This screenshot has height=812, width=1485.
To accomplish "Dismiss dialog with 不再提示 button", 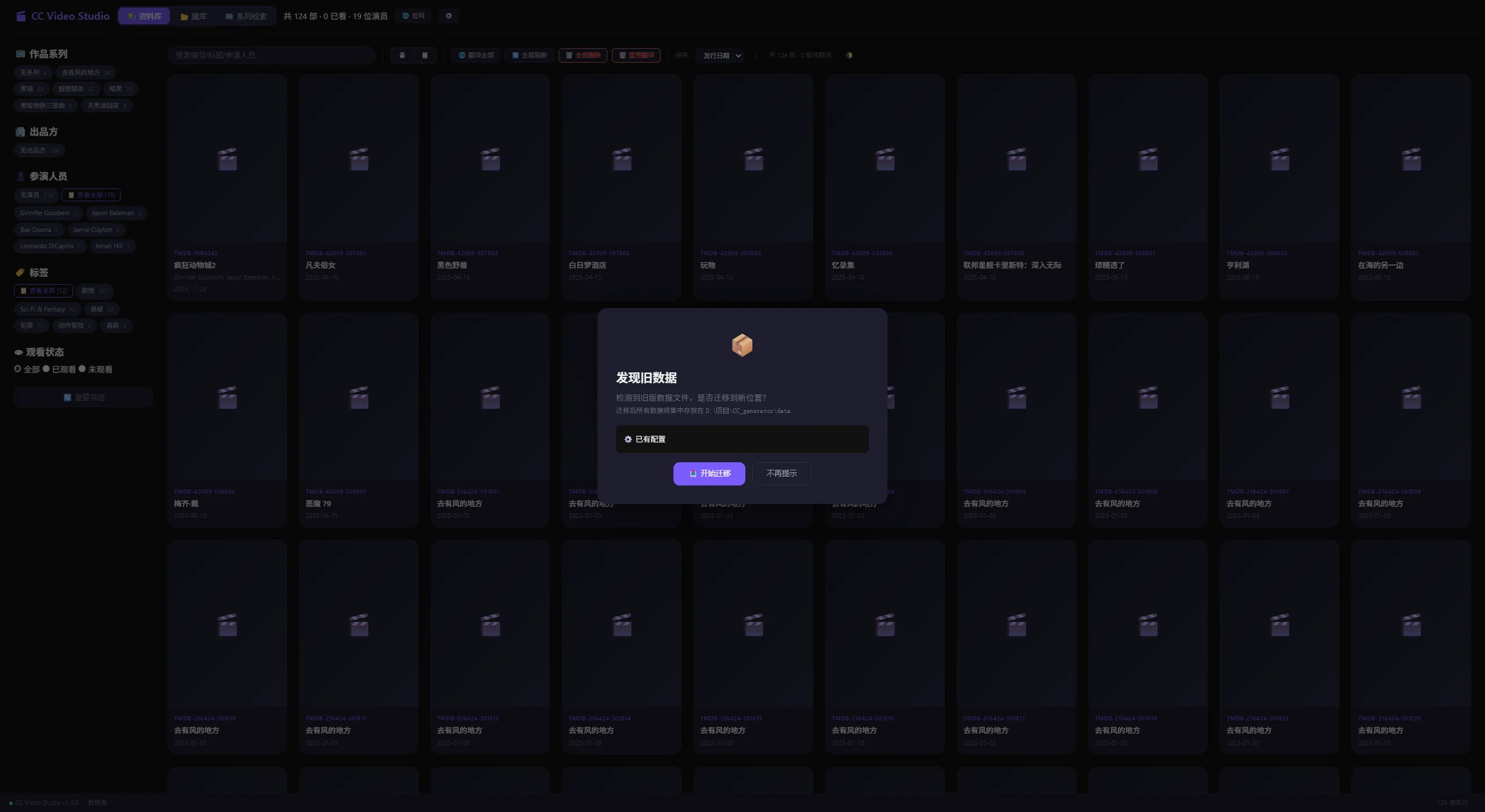I will tap(781, 473).
